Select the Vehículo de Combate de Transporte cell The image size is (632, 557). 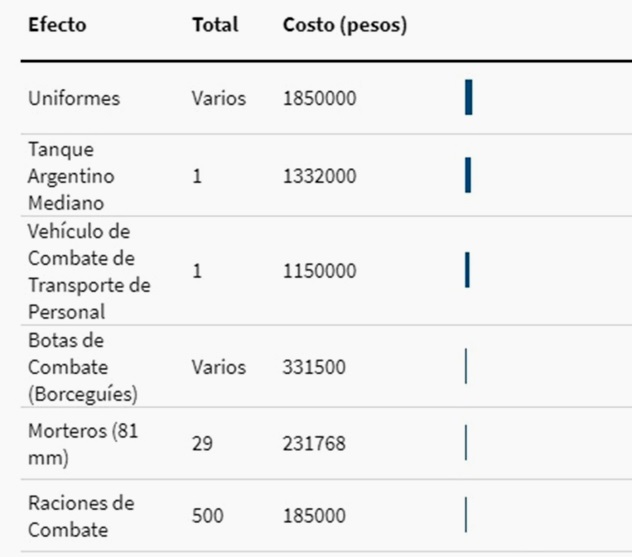[89, 271]
